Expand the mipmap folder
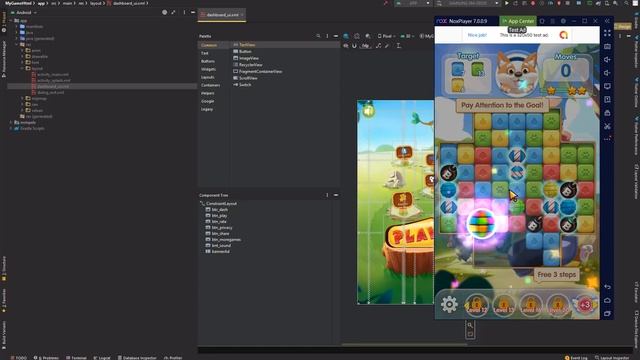 click(22, 98)
